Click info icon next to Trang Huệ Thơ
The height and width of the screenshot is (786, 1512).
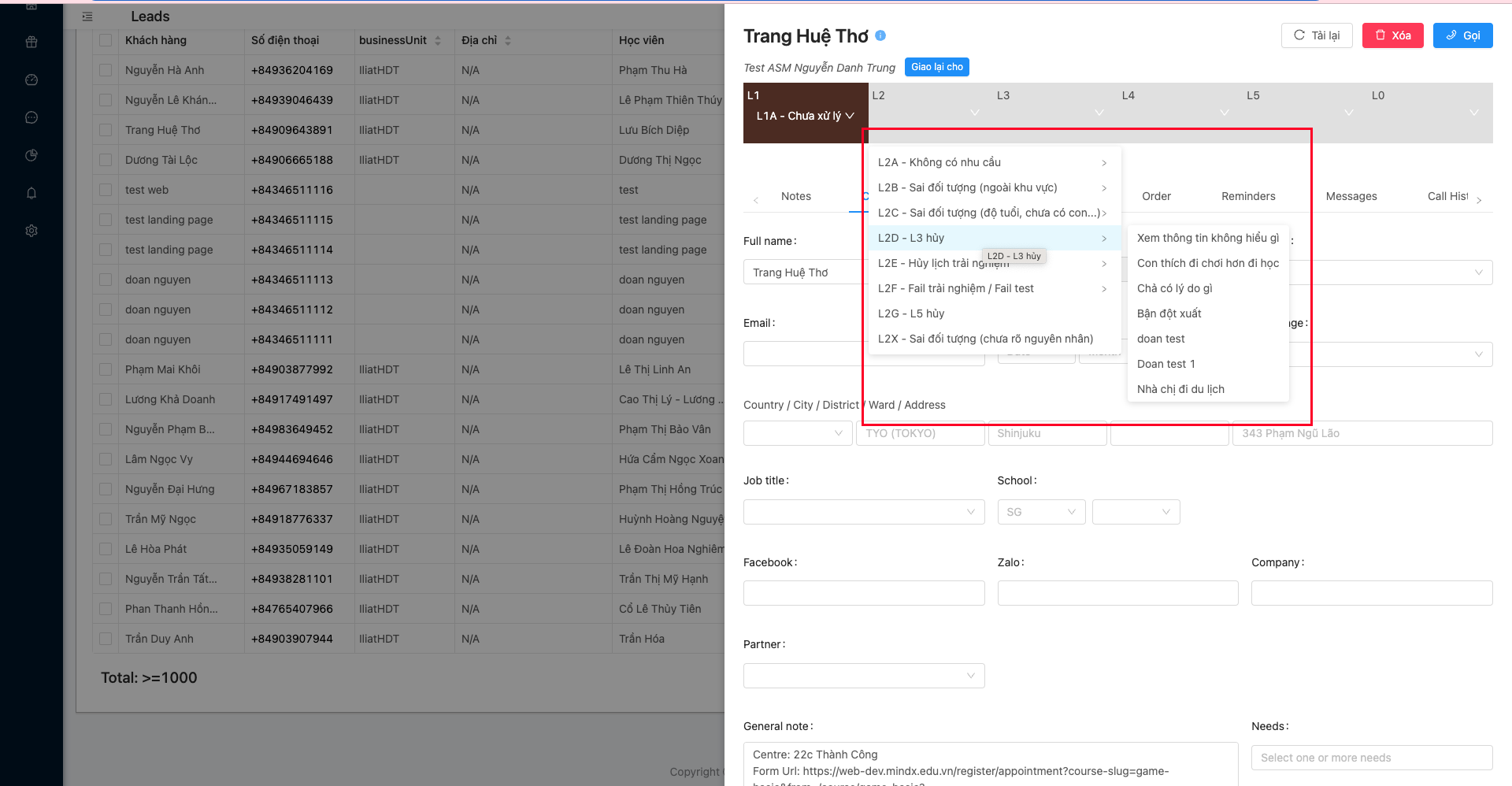[880, 35]
